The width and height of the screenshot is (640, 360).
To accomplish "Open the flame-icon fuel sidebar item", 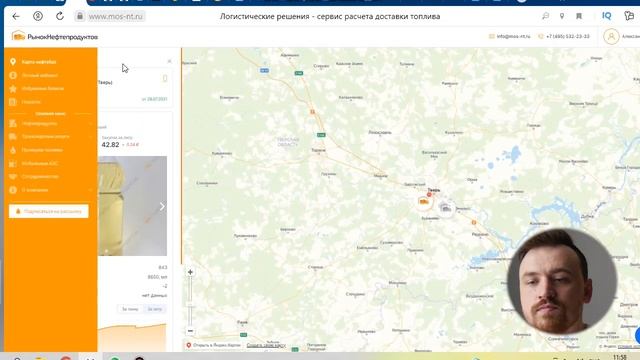I will pyautogui.click(x=42, y=150).
